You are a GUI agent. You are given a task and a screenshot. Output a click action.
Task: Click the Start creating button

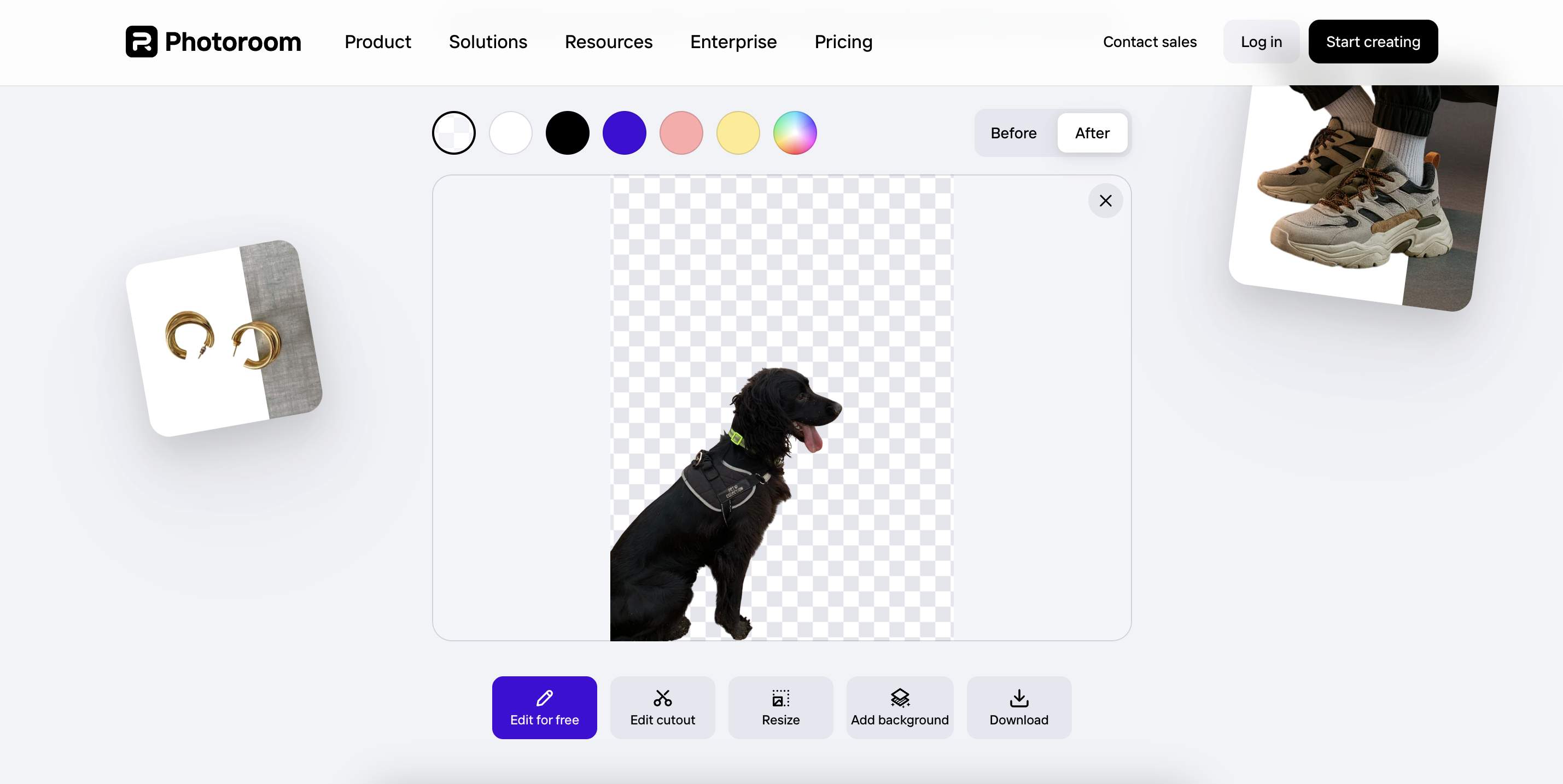click(x=1373, y=42)
